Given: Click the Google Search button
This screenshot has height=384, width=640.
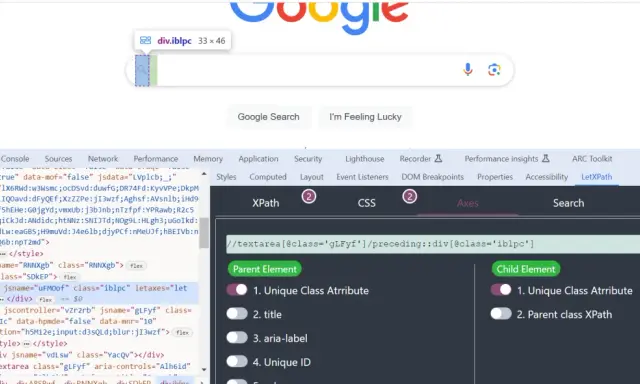Looking at the screenshot, I should pyautogui.click(x=269, y=117).
